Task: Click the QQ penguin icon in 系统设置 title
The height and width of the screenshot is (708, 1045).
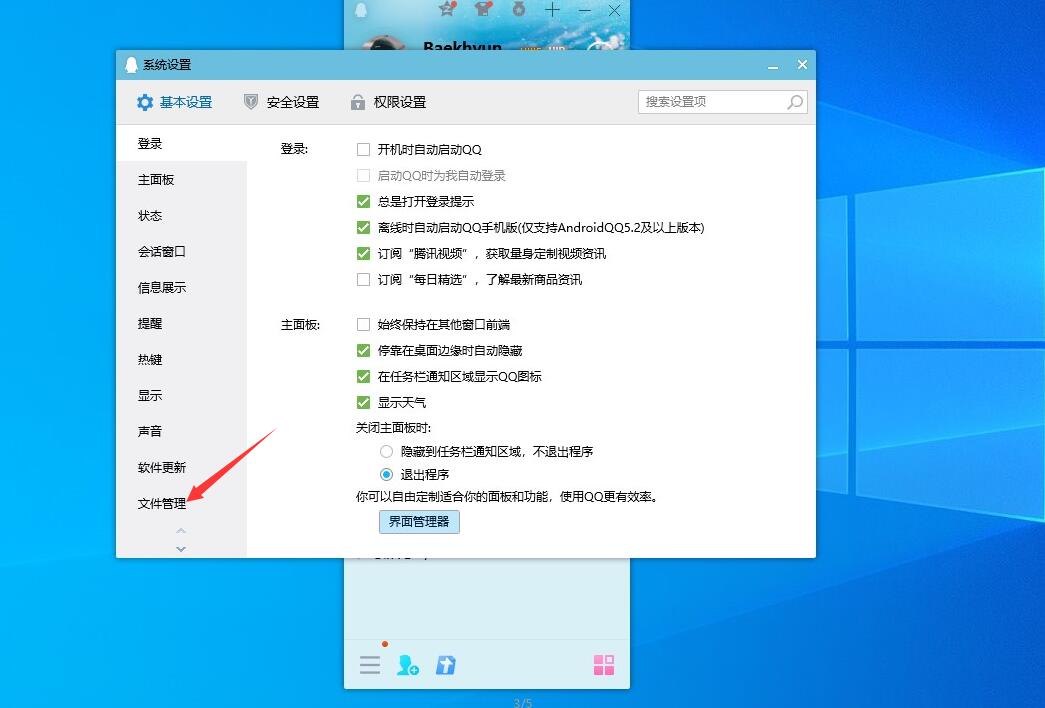Action: (x=131, y=65)
